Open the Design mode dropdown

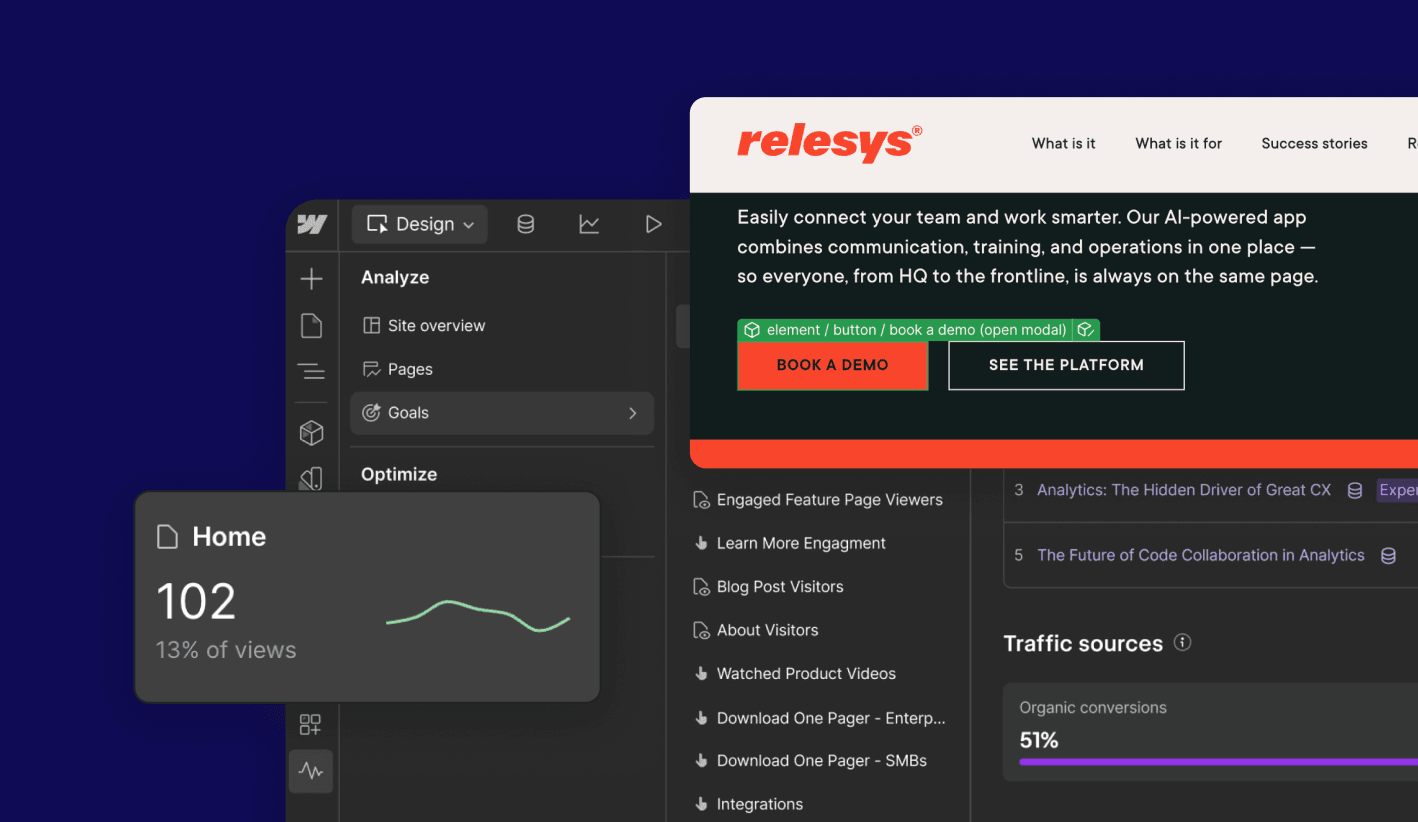pyautogui.click(x=420, y=224)
